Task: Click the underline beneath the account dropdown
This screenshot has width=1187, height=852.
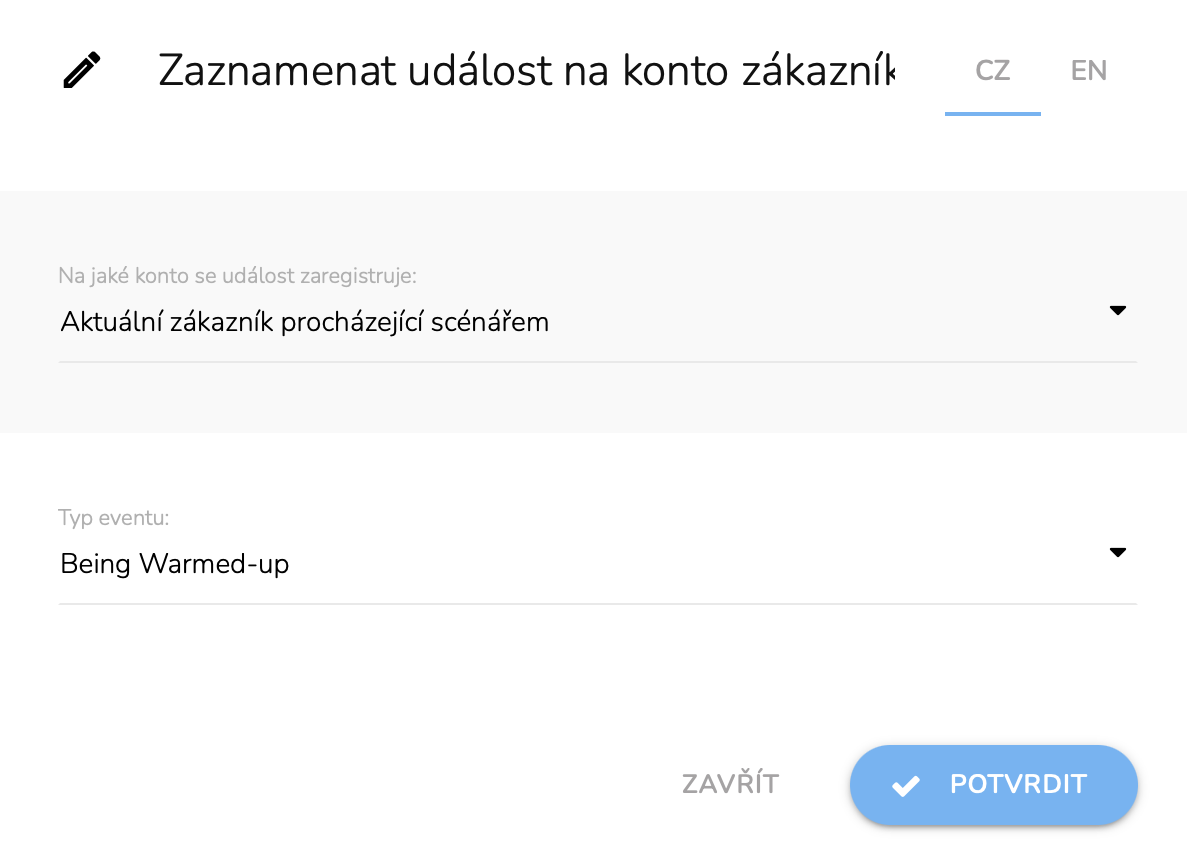Action: (597, 362)
